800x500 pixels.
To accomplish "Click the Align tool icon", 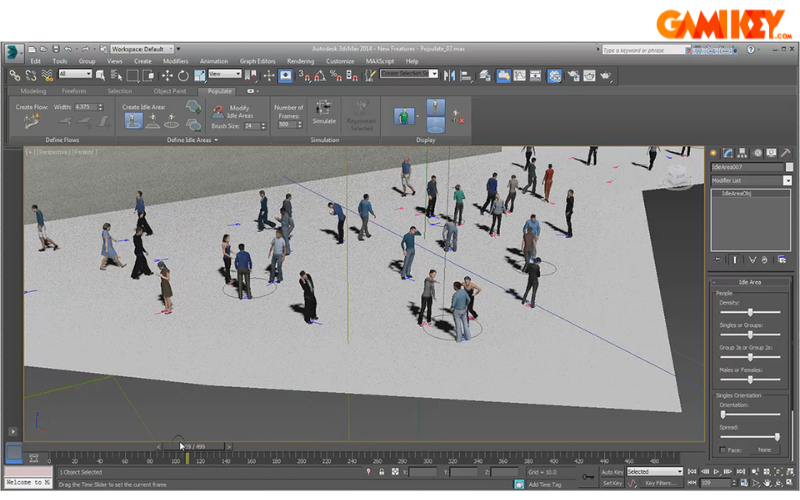I will click(466, 76).
